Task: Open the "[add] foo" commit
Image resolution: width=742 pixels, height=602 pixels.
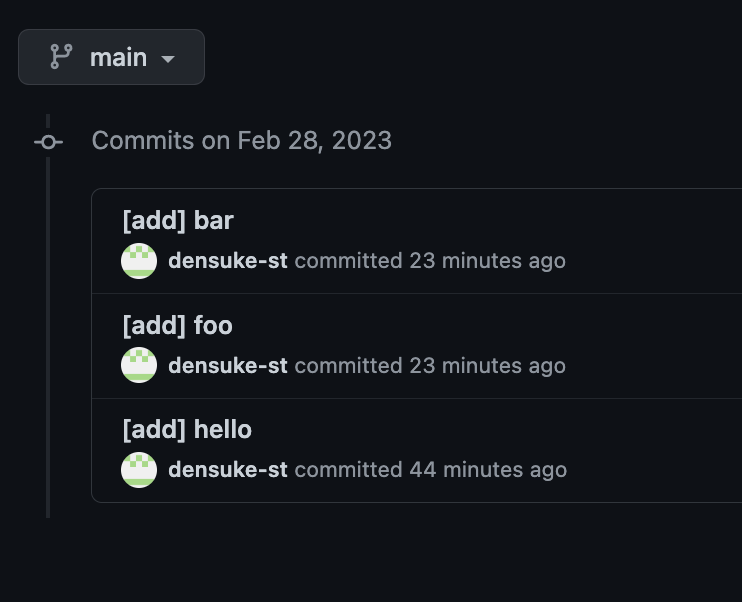Action: click(177, 326)
